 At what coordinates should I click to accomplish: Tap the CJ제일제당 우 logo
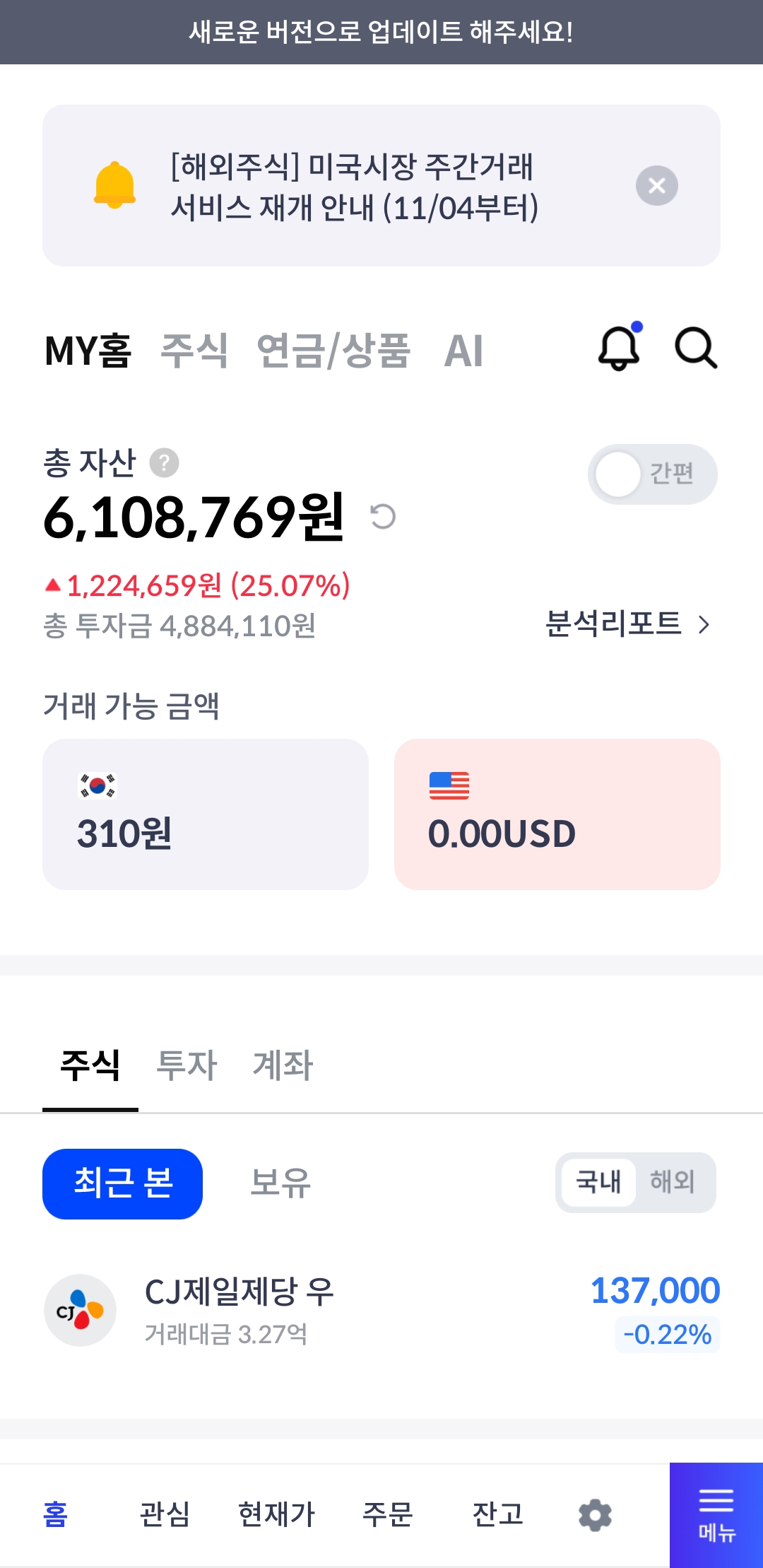[80, 1310]
